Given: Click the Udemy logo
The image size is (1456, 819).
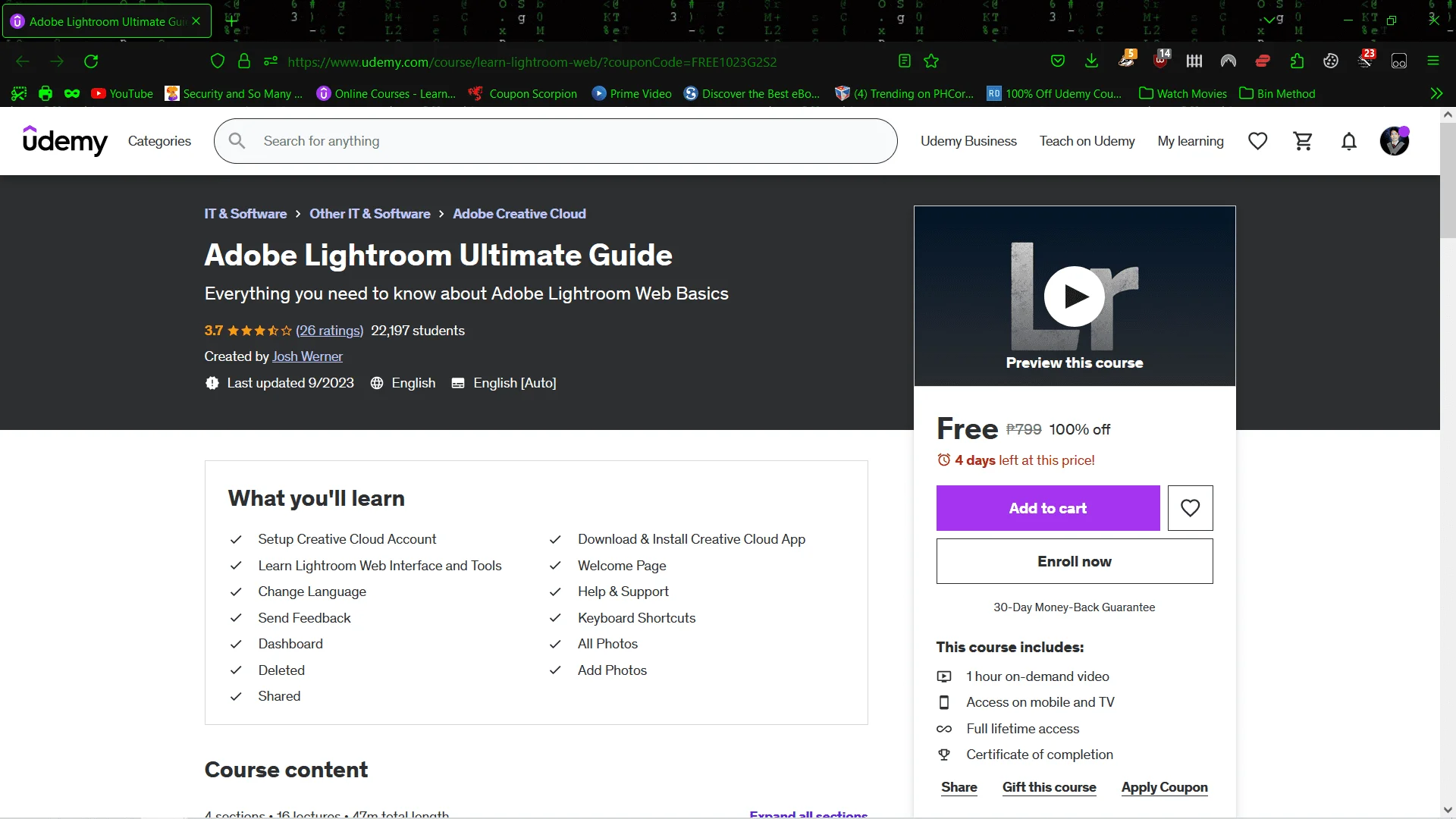Looking at the screenshot, I should pos(65,140).
